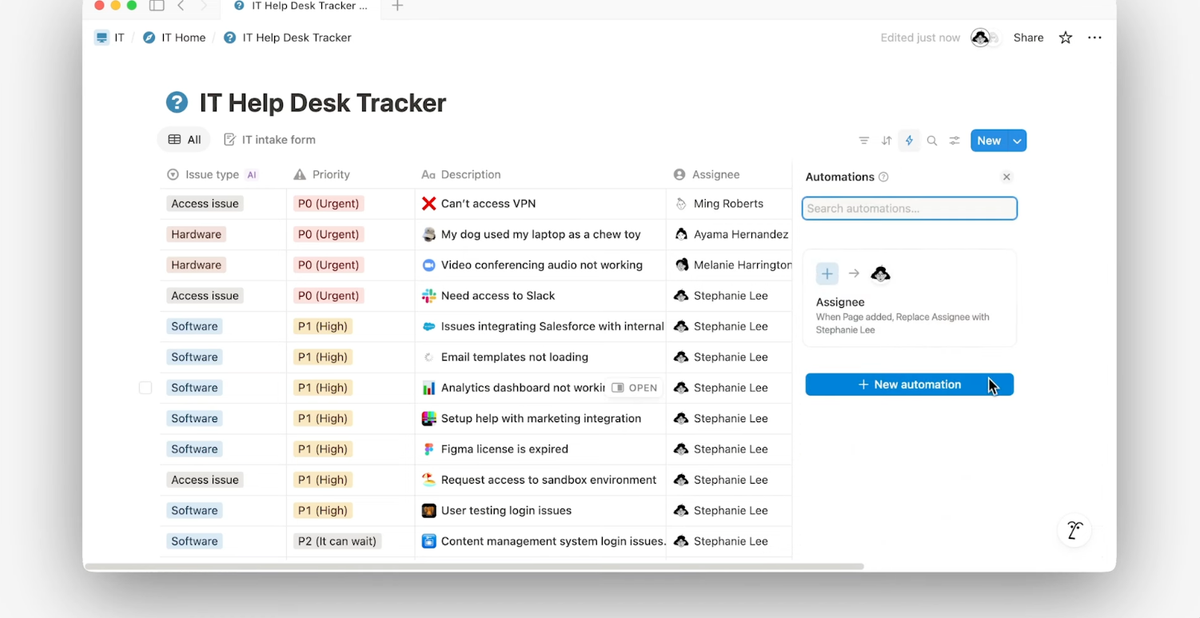Viewport: 1200px width, 618px height.
Task: Toggle the favorite star for this page
Action: click(x=1064, y=37)
